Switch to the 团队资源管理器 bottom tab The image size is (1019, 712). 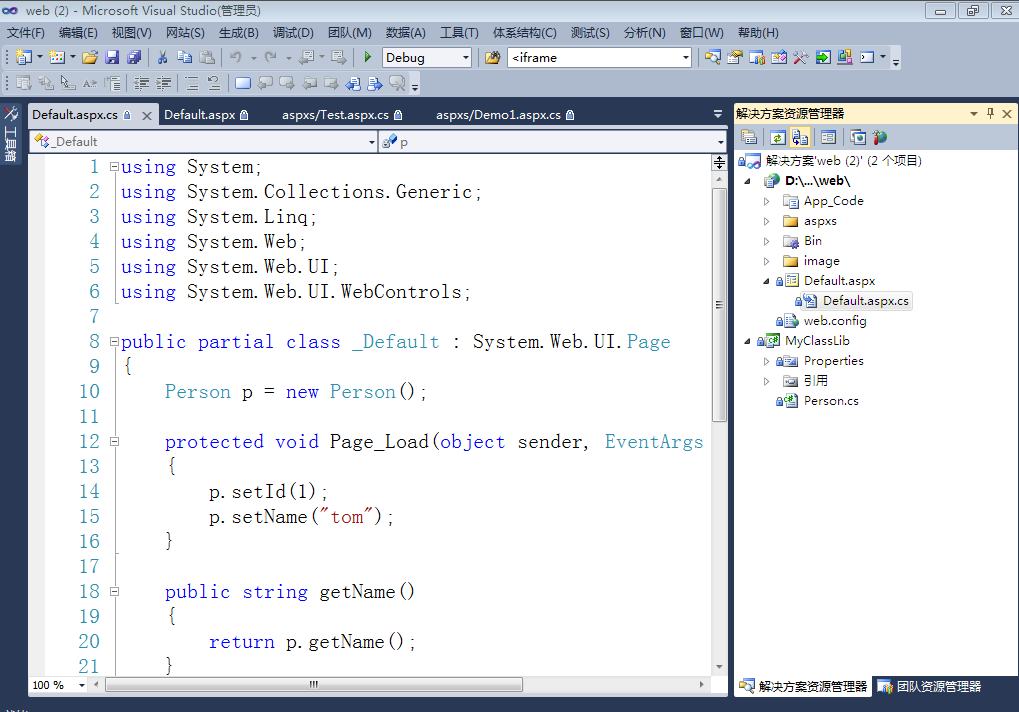coord(929,687)
